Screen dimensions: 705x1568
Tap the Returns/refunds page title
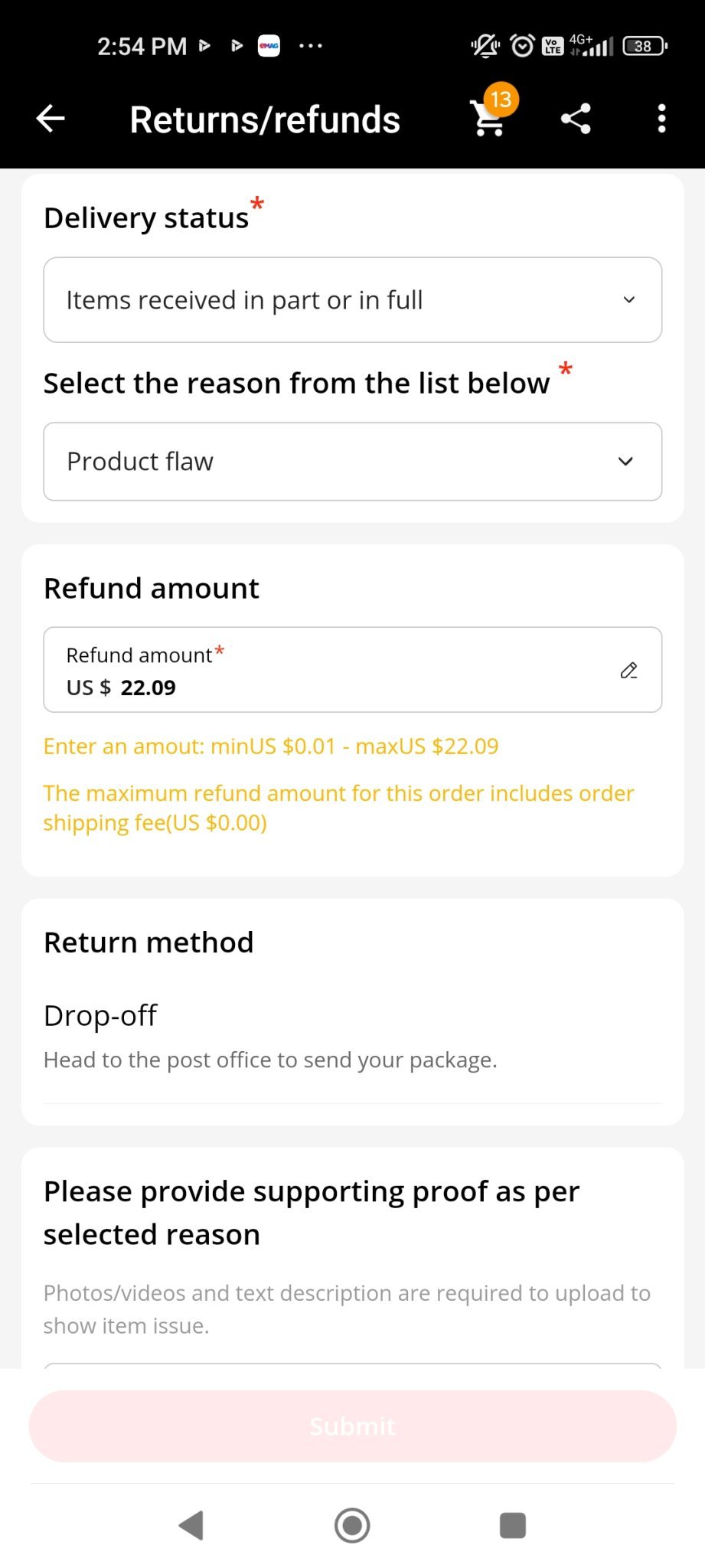coord(265,120)
